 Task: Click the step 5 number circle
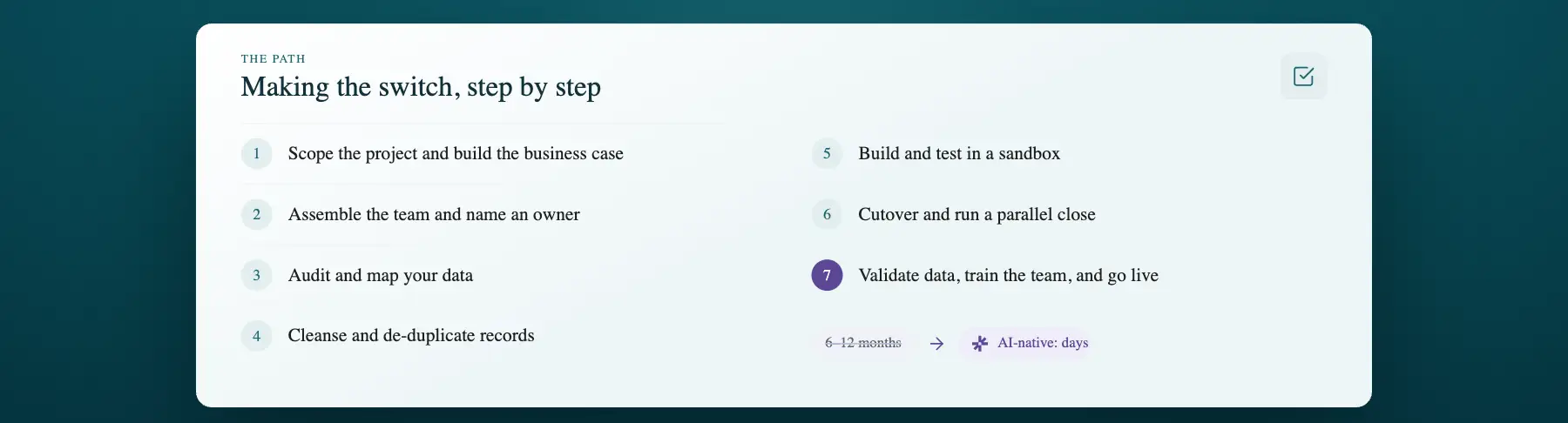pyautogui.click(x=827, y=154)
